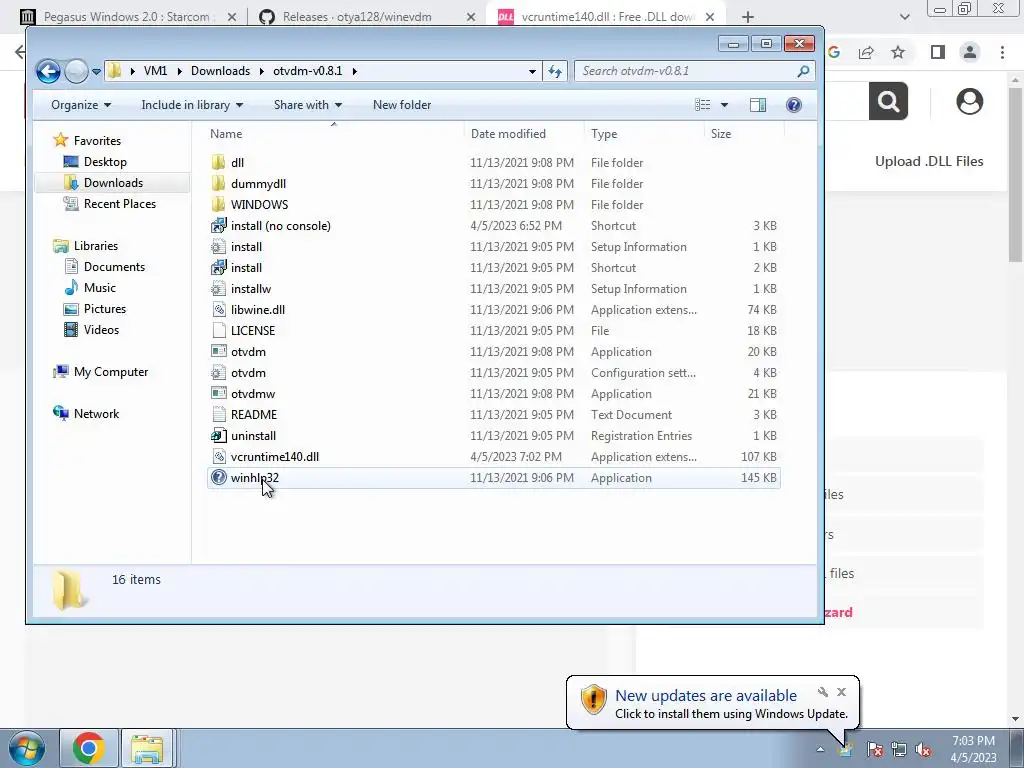The height and width of the screenshot is (768, 1024).
Task: Open the Organize menu
Action: coord(81,105)
